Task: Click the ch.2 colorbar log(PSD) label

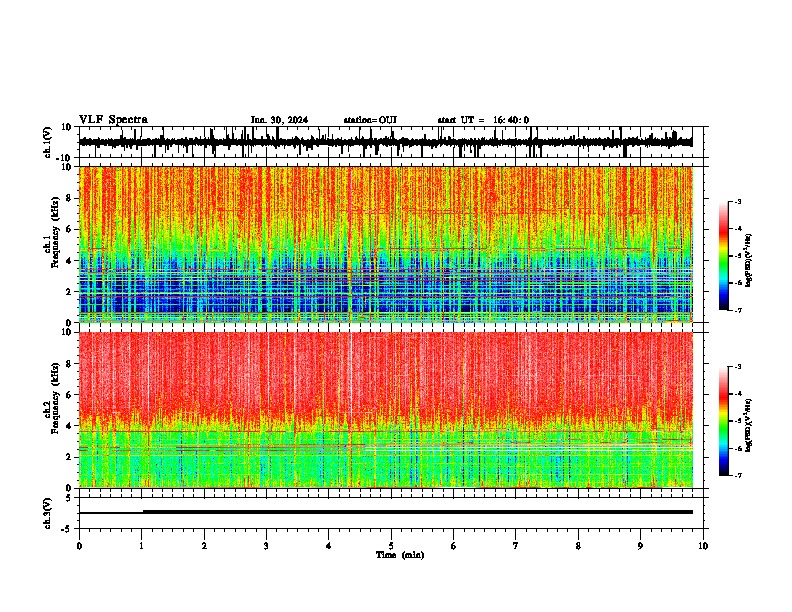Action: coord(749,426)
